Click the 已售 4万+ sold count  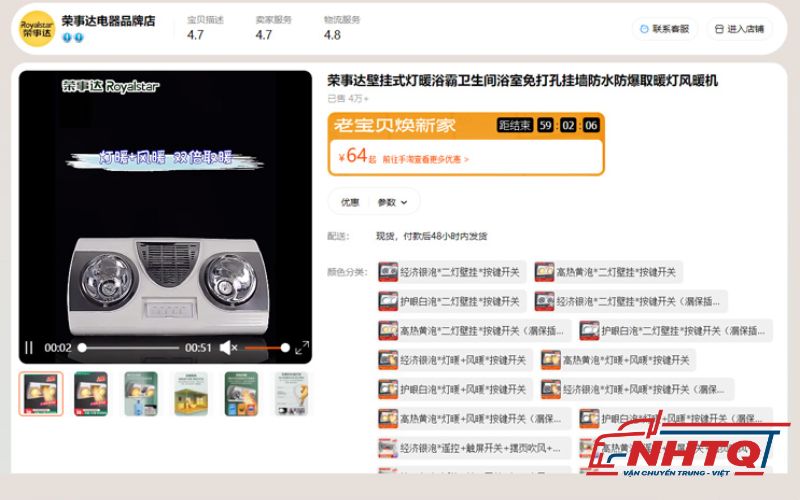(x=347, y=98)
